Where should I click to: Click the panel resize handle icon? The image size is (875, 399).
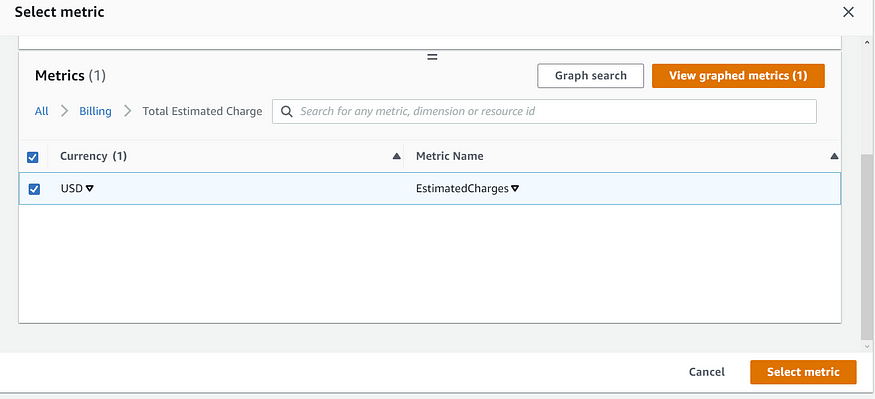click(x=432, y=57)
